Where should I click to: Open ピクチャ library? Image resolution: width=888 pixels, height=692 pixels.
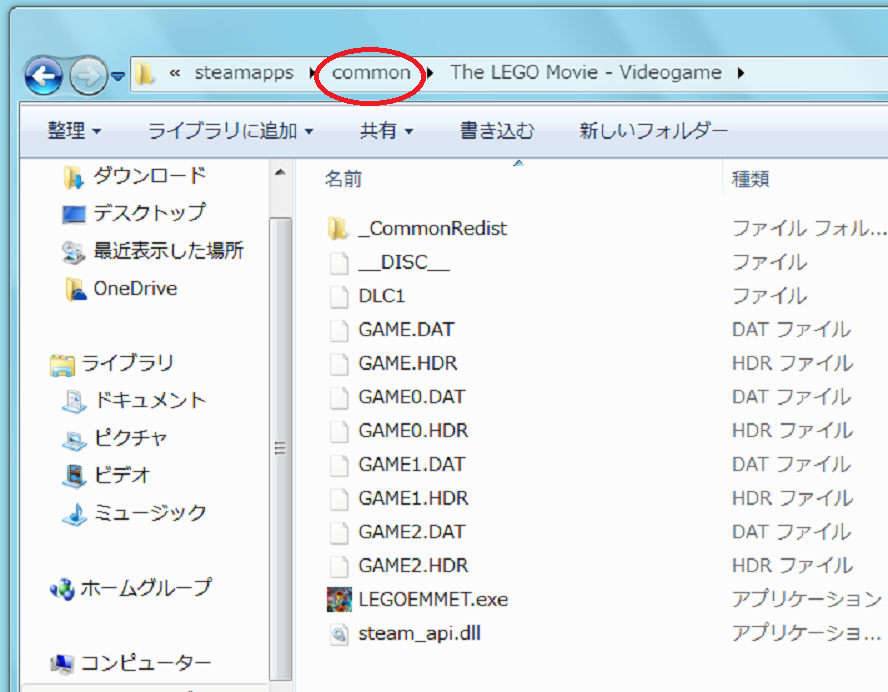131,438
